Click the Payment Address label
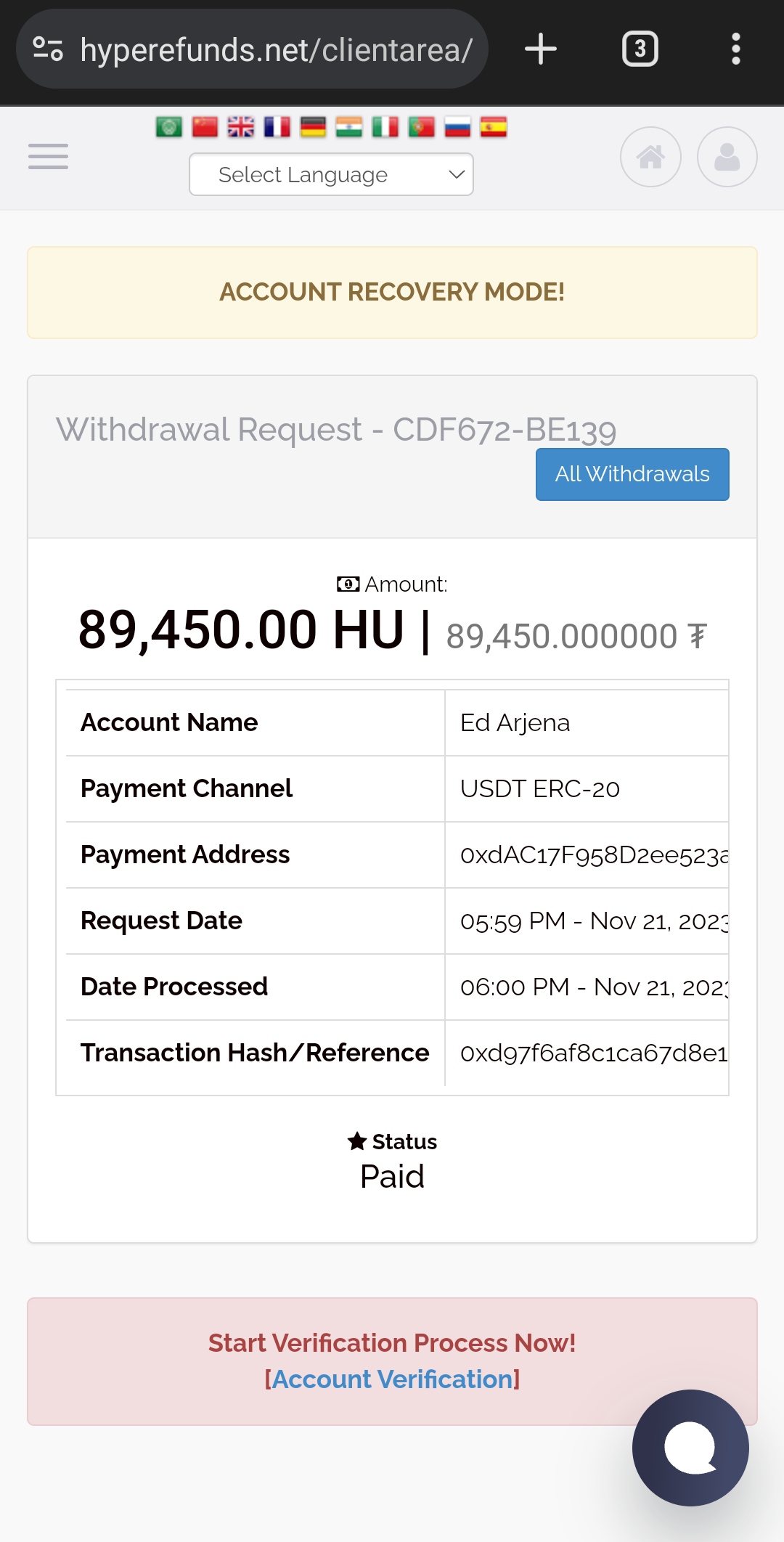784x1542 pixels. coord(185,854)
